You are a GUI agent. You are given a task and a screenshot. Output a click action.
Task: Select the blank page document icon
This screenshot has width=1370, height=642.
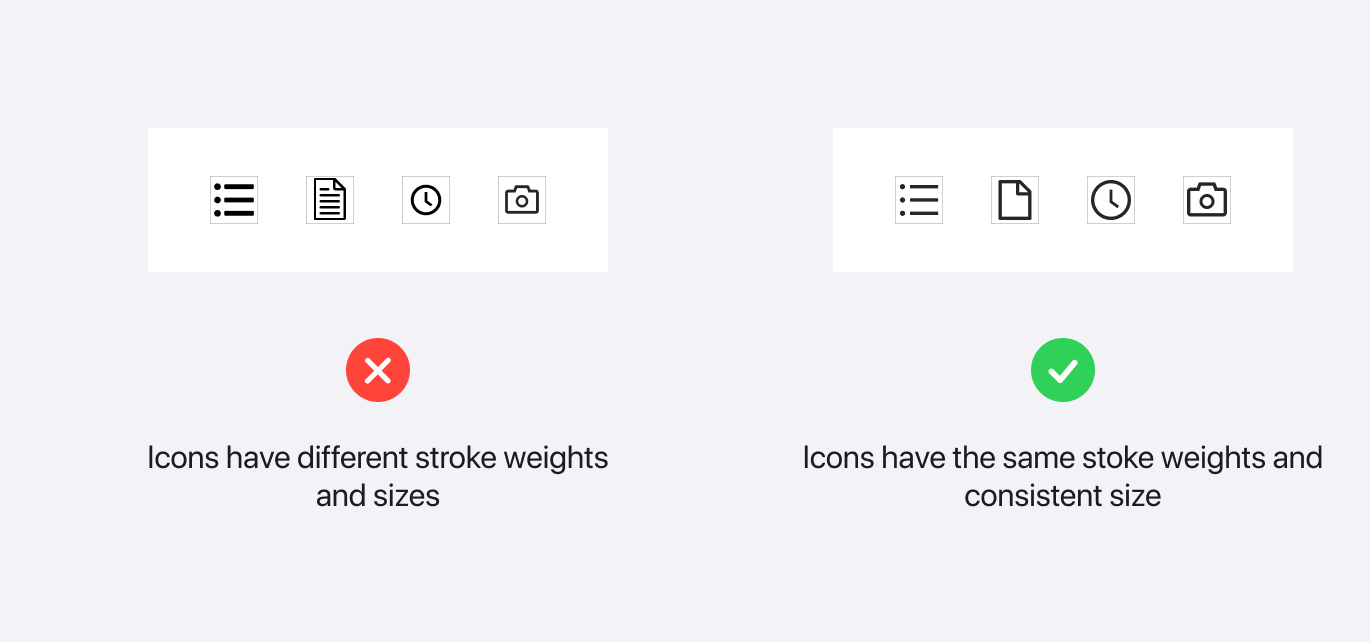coord(1015,200)
